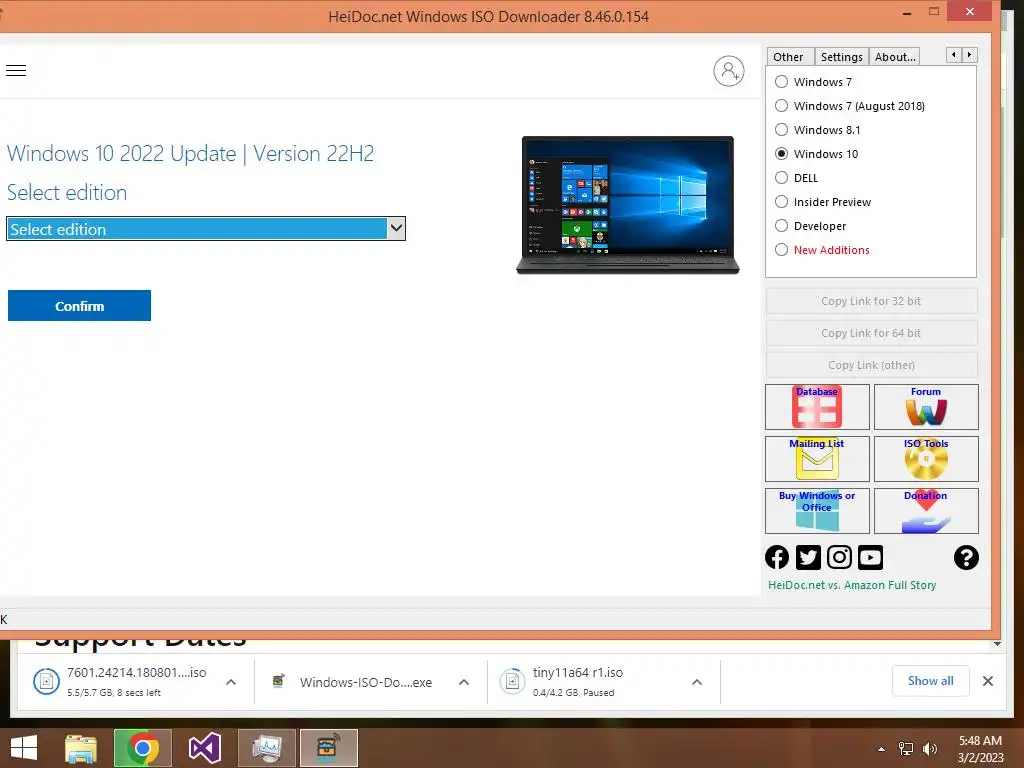Open the hamburger menu icon

tap(16, 71)
